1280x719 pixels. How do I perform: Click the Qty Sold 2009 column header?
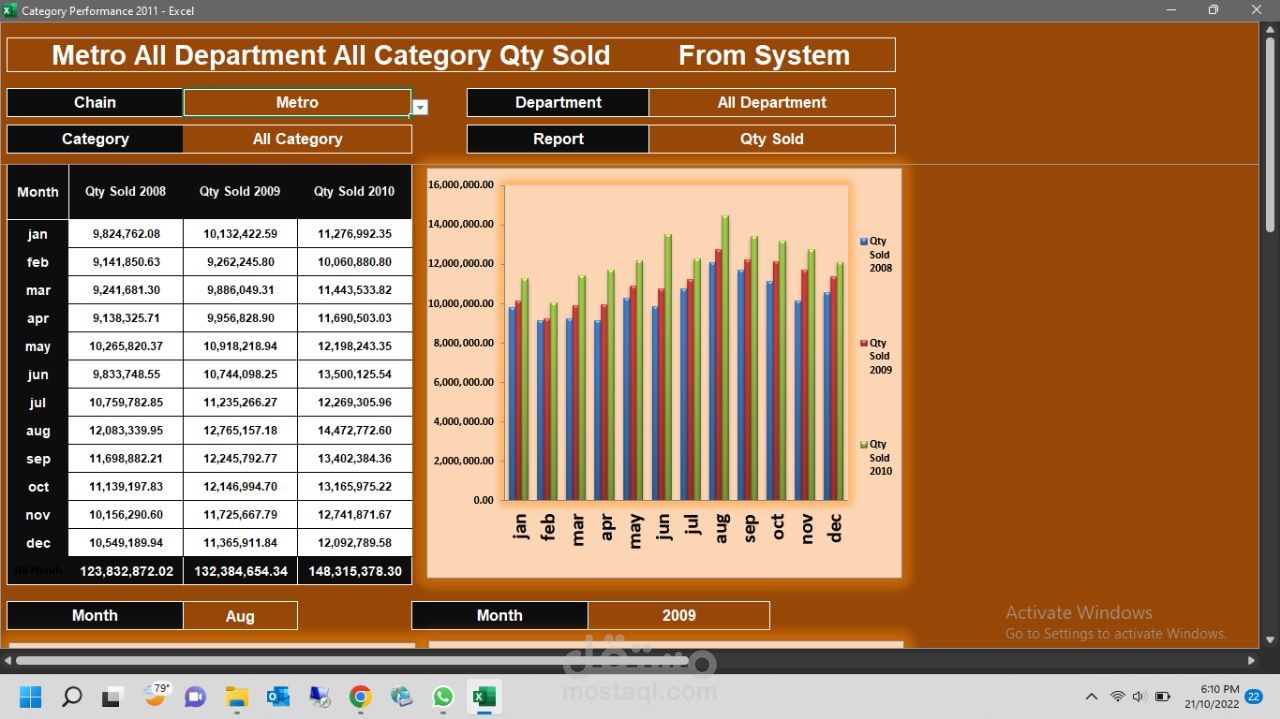coord(240,192)
